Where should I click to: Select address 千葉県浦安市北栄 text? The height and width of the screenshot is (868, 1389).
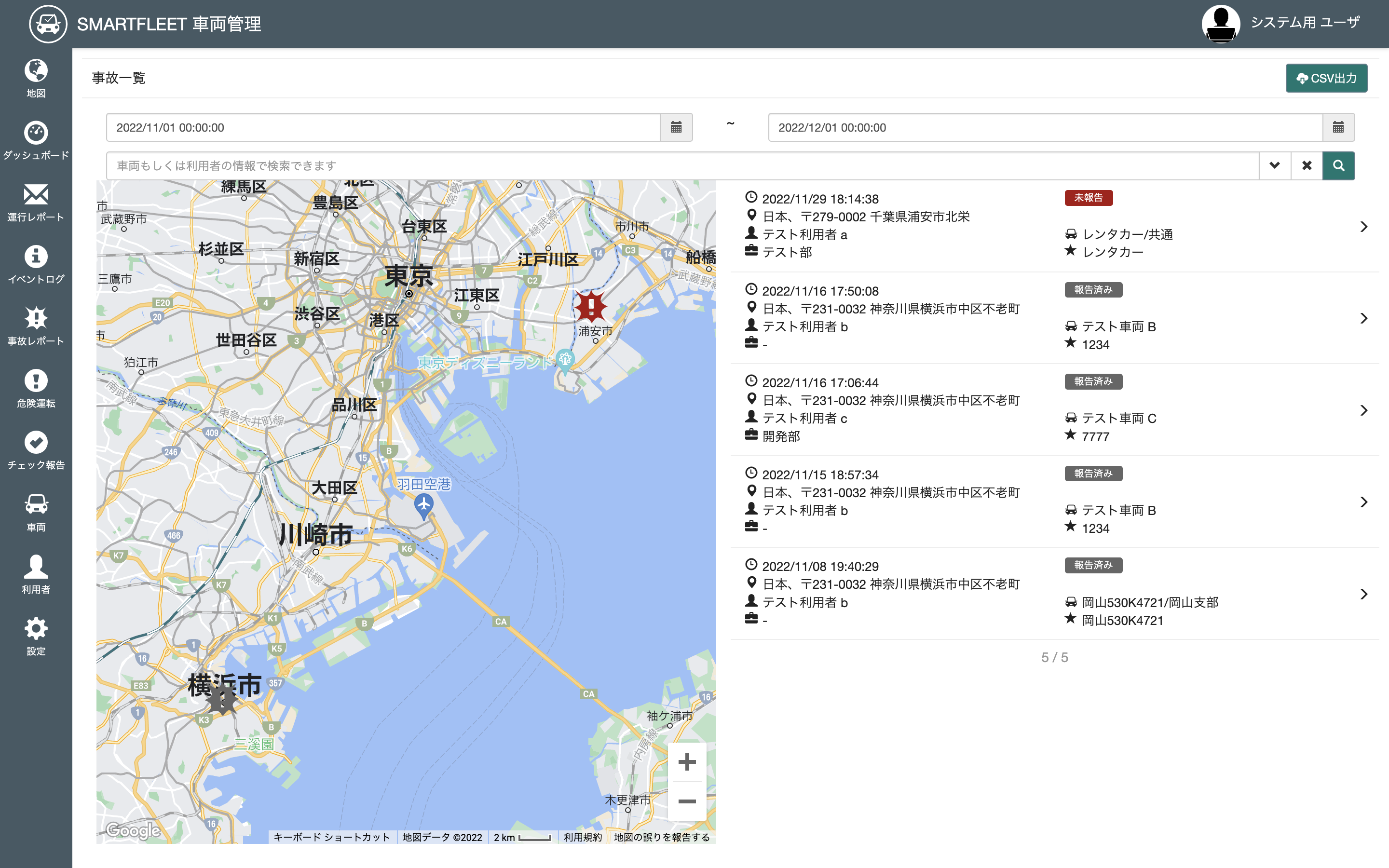(x=920, y=217)
